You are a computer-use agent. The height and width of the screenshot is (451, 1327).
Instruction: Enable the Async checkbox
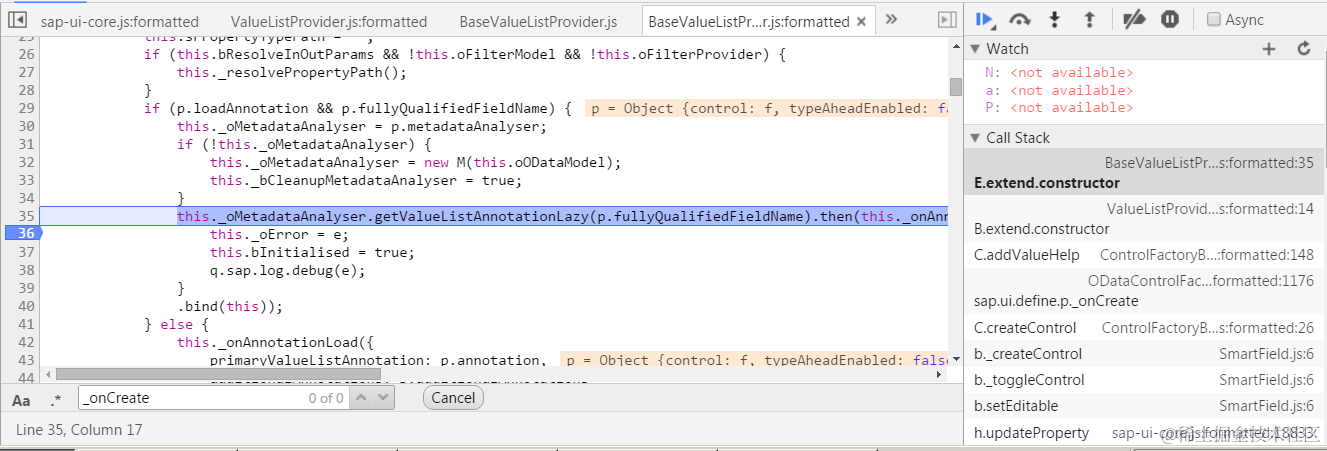point(1214,19)
